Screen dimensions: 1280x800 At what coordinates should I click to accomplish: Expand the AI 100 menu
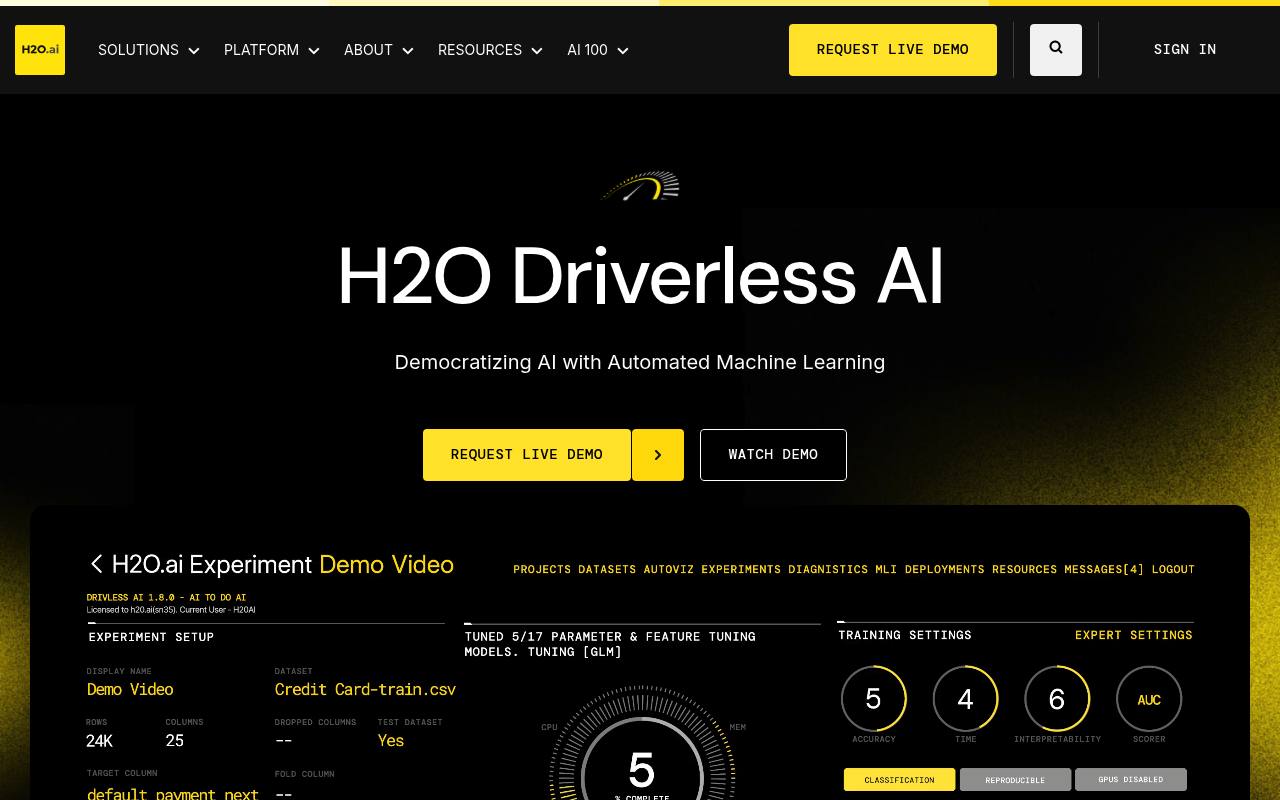pyautogui.click(x=598, y=50)
